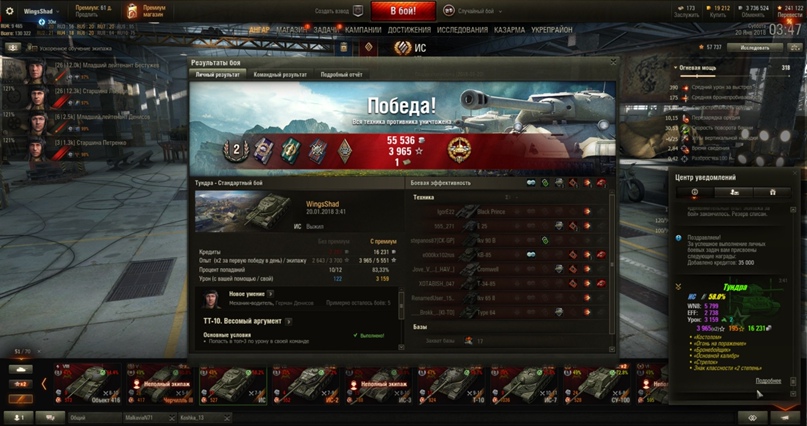Open the Подробный отчёт tab
The height and width of the screenshot is (426, 807).
coord(341,75)
